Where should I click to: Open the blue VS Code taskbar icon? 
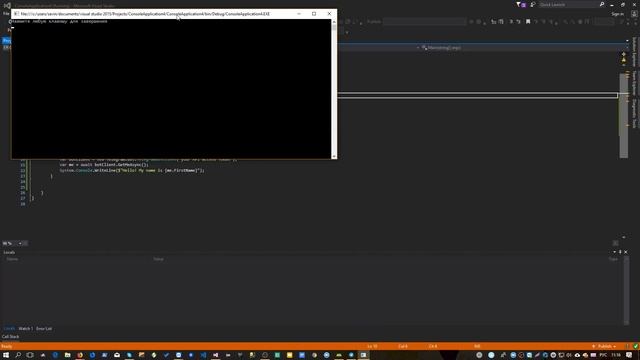click(203, 355)
